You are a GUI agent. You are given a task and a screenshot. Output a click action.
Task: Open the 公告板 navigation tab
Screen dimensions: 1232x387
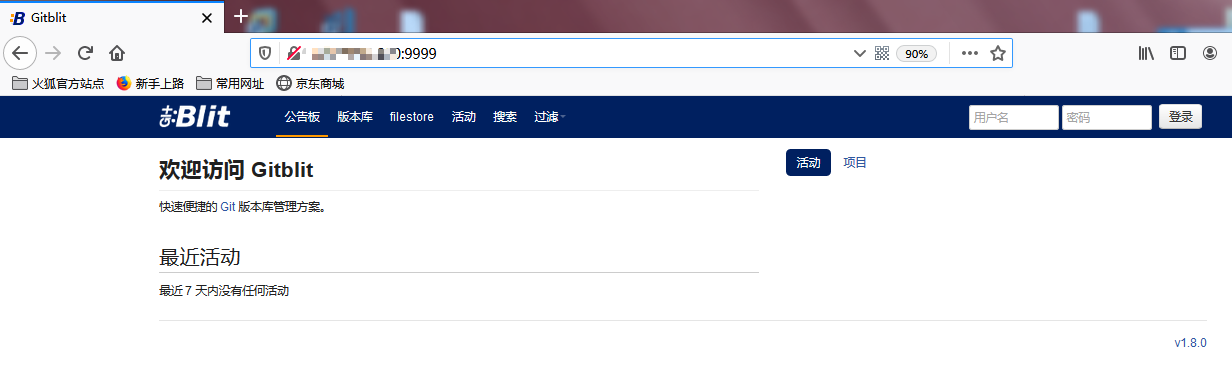pyautogui.click(x=302, y=117)
